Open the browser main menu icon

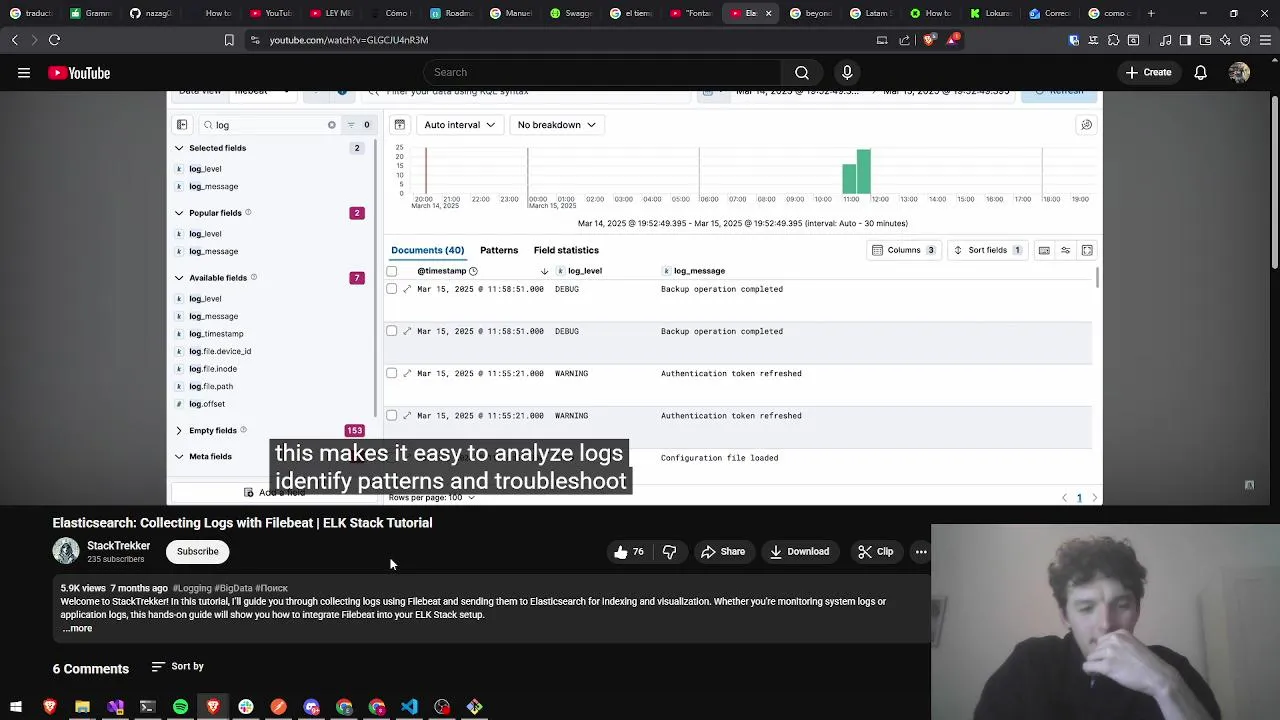point(1265,40)
